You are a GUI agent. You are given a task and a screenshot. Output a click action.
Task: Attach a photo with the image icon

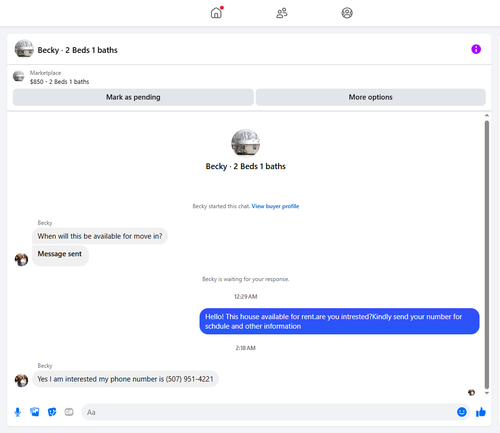[x=35, y=412]
